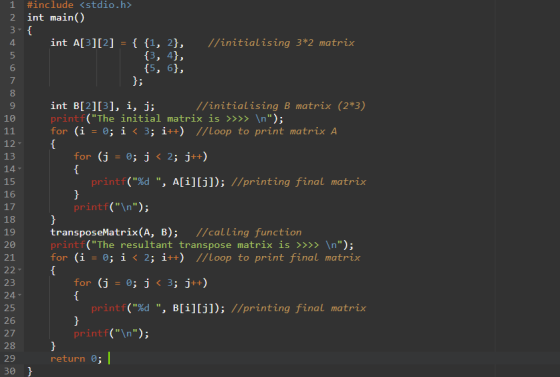Click printf newline on line 27
The image size is (560, 377).
coord(111,333)
